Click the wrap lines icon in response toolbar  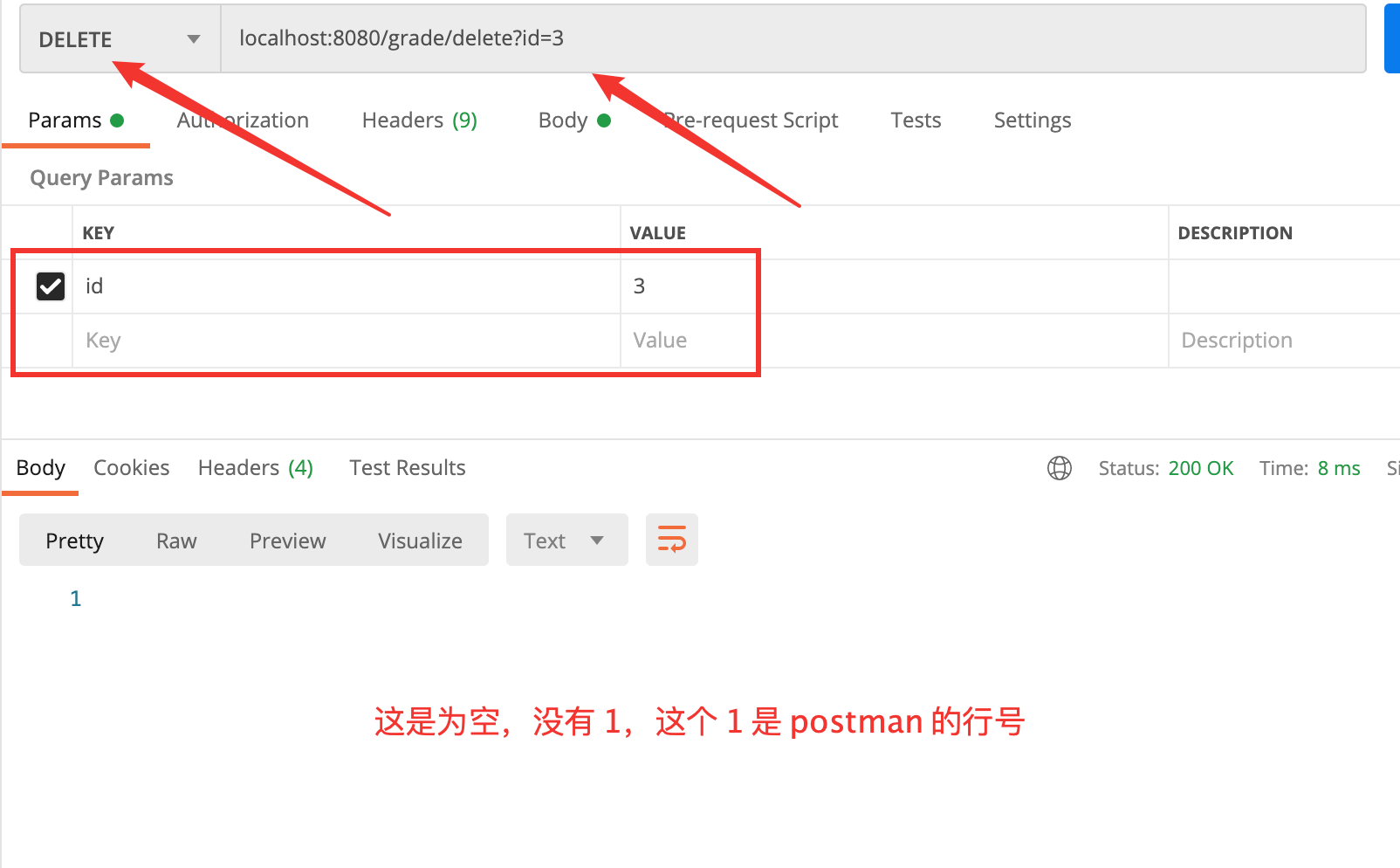click(671, 540)
